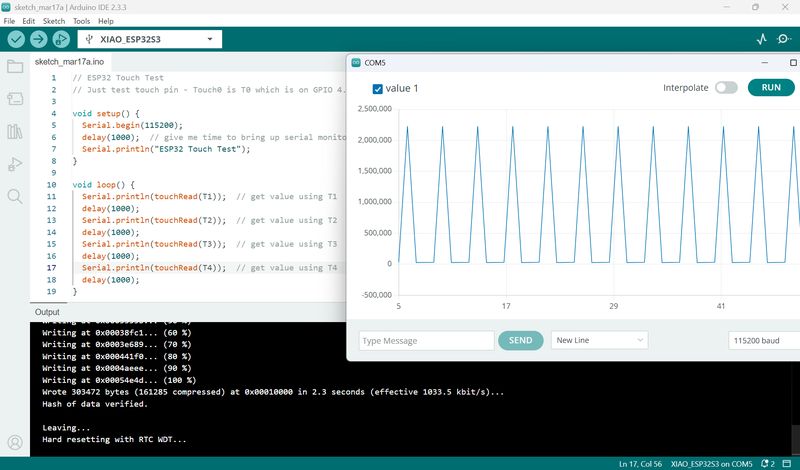
Task: Click XIAO_ESP32S3 on COM5 in status bar
Action: click(711, 464)
